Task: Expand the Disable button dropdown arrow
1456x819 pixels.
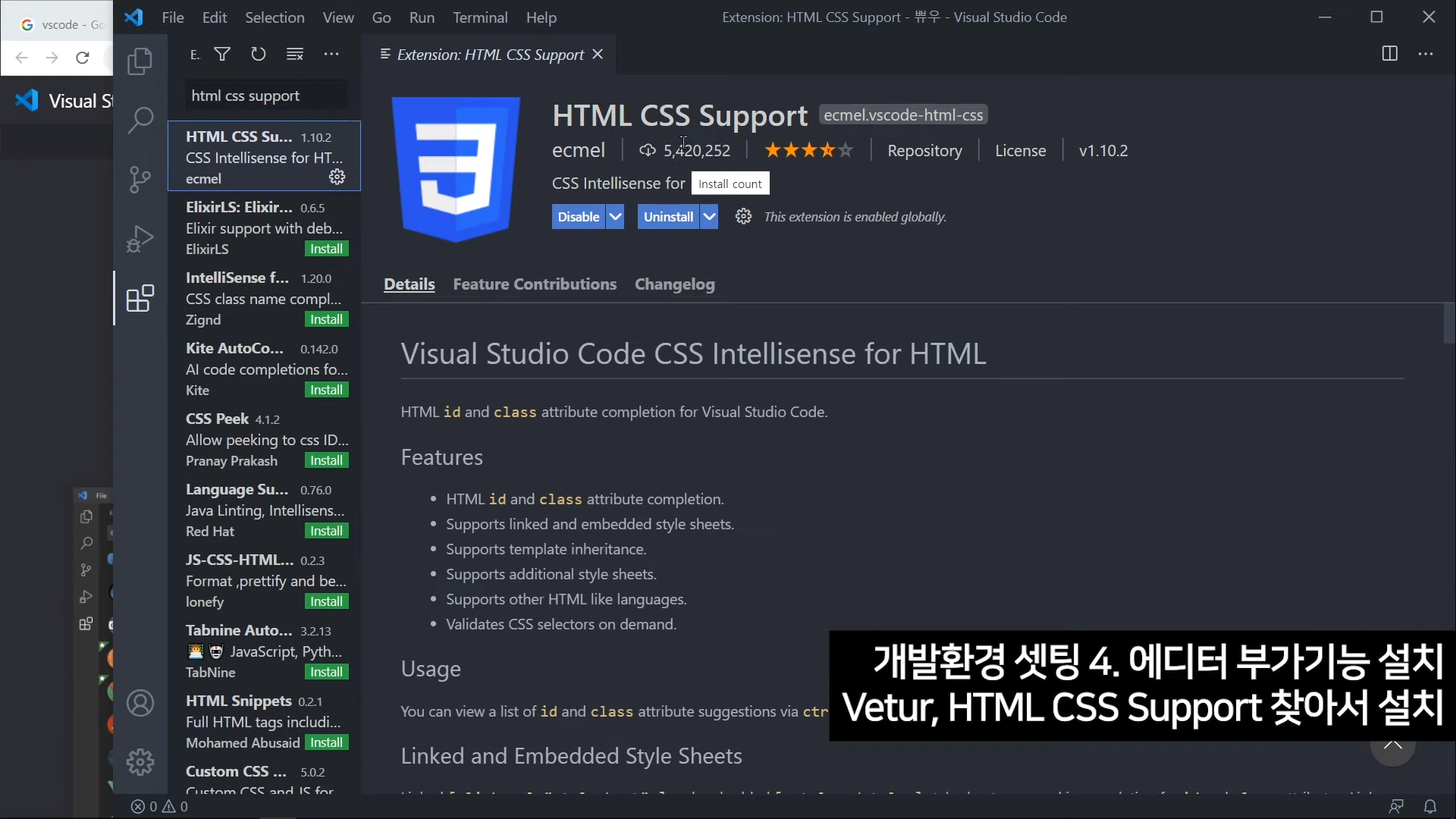Action: pos(616,217)
